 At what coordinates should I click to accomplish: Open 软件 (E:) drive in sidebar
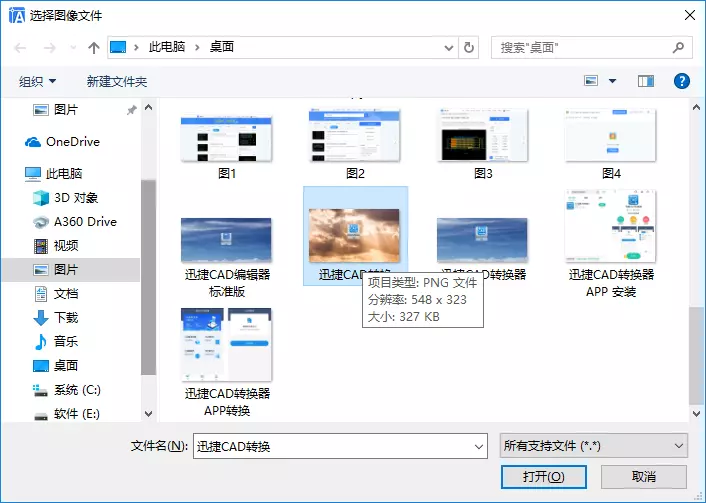click(x=76, y=414)
